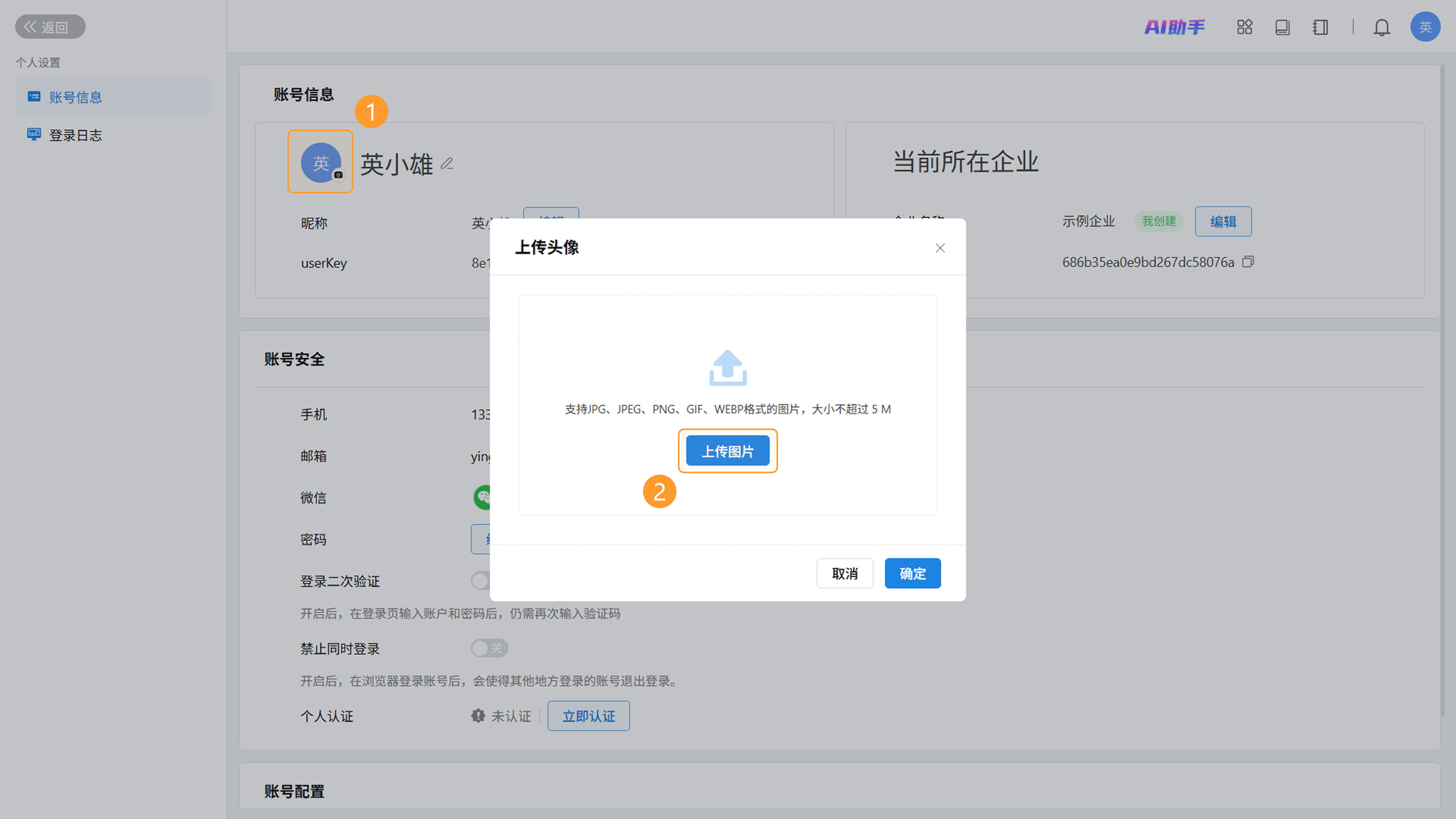The width and height of the screenshot is (1456, 819).
Task: Click 返回 back button
Action: tap(50, 27)
